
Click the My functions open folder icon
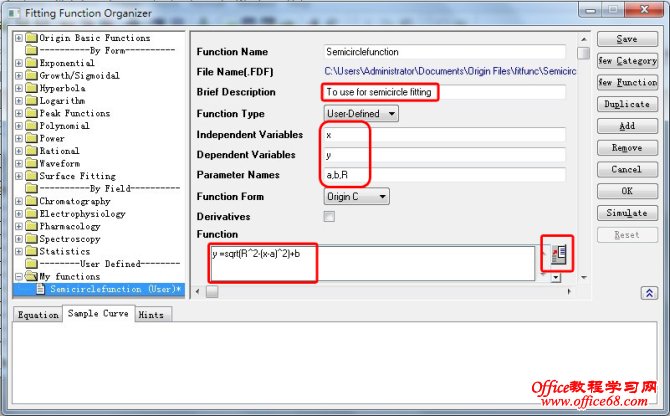(x=31, y=276)
